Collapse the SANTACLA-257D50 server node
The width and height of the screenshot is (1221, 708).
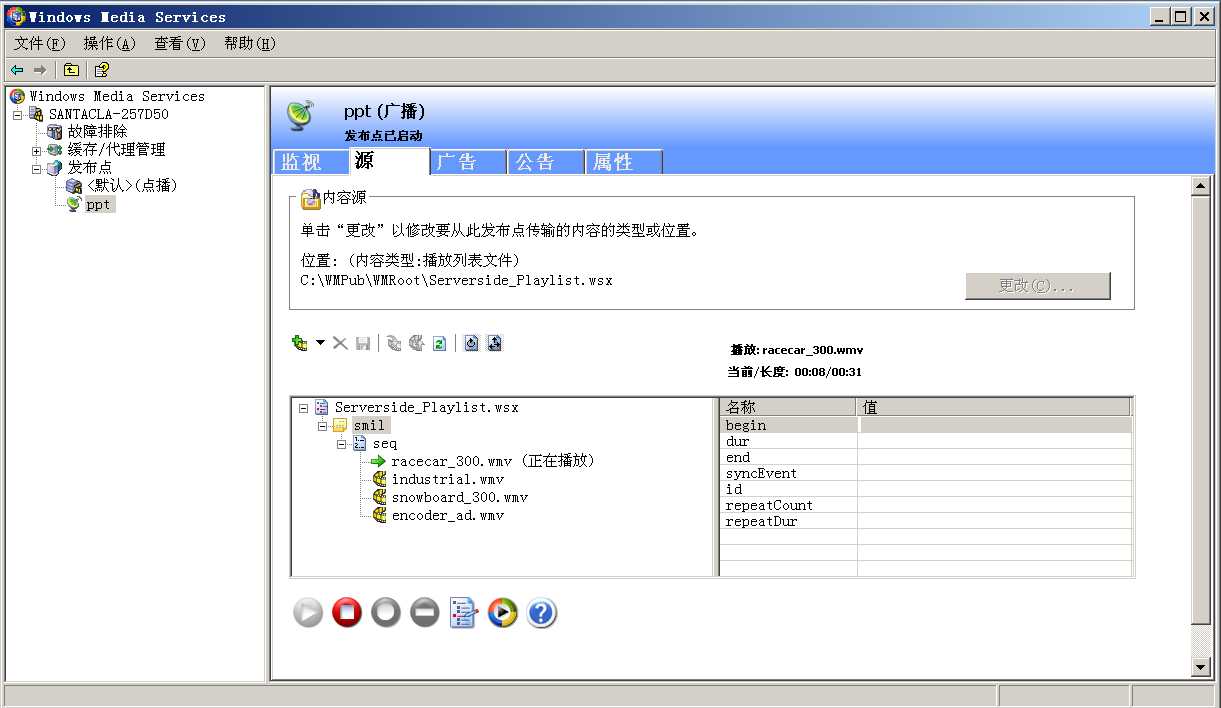[x=18, y=114]
